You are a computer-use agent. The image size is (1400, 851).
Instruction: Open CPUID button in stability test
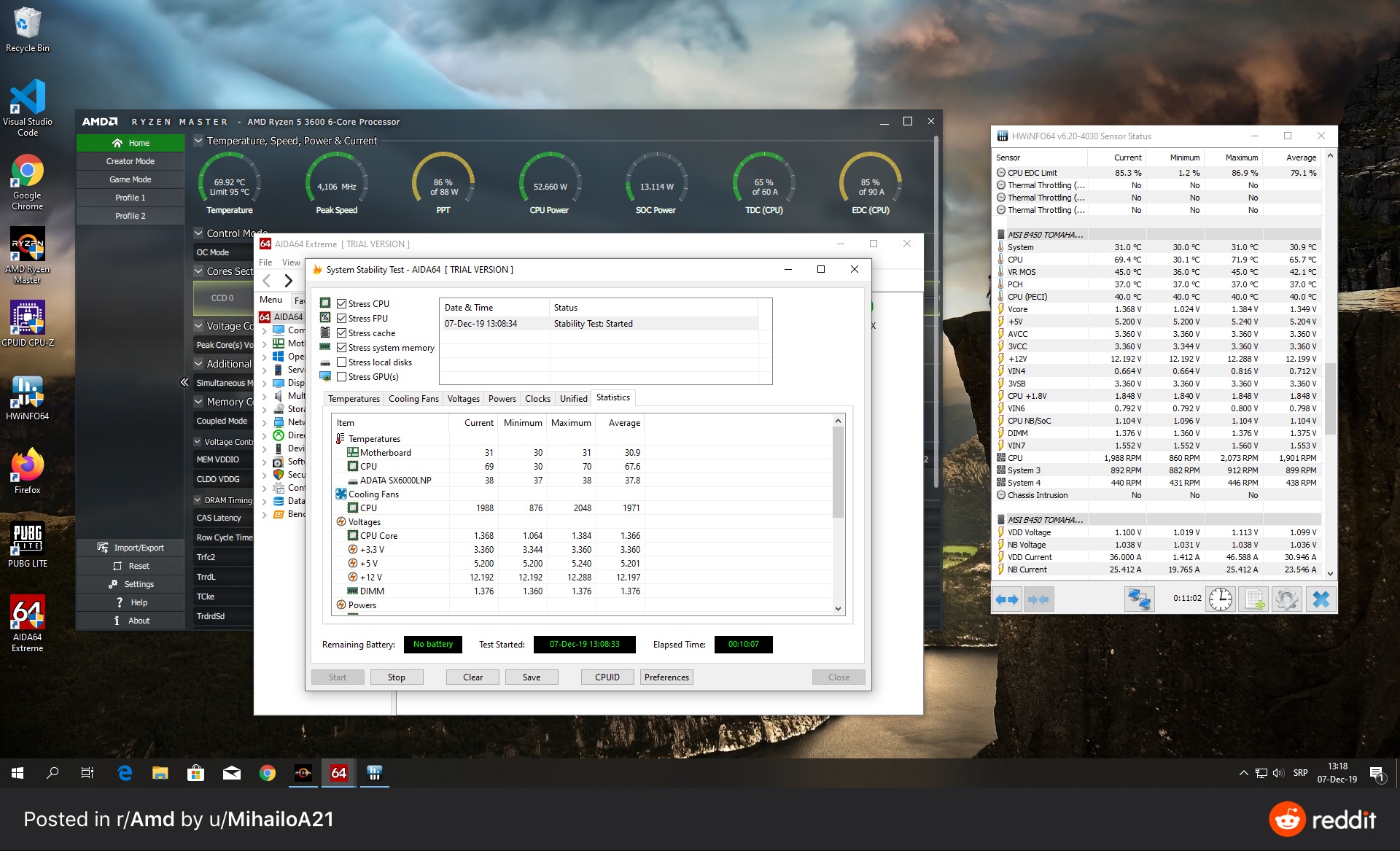(607, 677)
